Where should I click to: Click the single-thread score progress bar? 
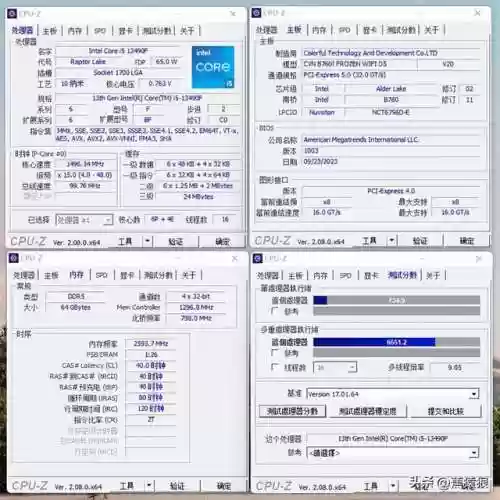click(397, 300)
